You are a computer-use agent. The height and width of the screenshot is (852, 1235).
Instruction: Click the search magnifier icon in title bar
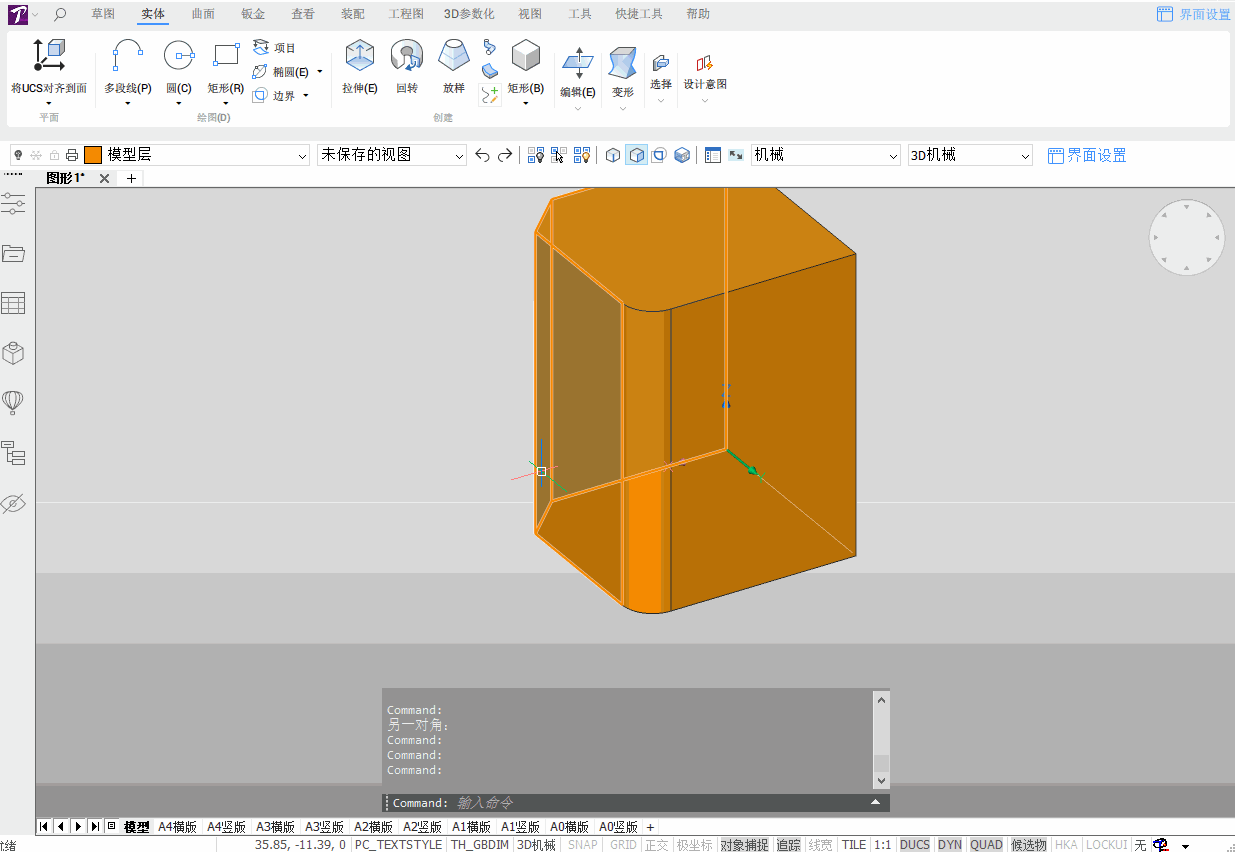point(60,14)
